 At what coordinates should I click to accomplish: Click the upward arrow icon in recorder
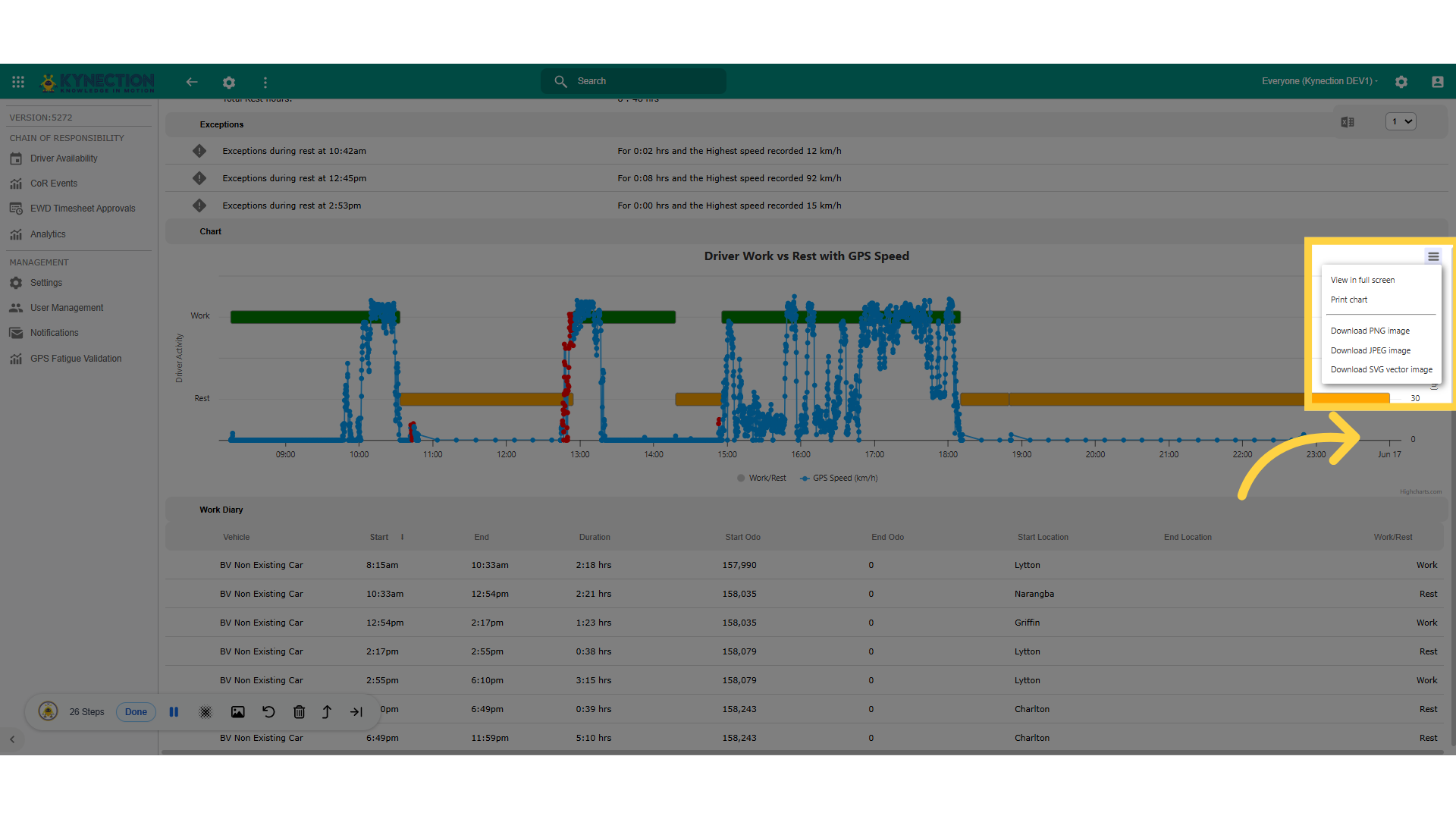327,712
